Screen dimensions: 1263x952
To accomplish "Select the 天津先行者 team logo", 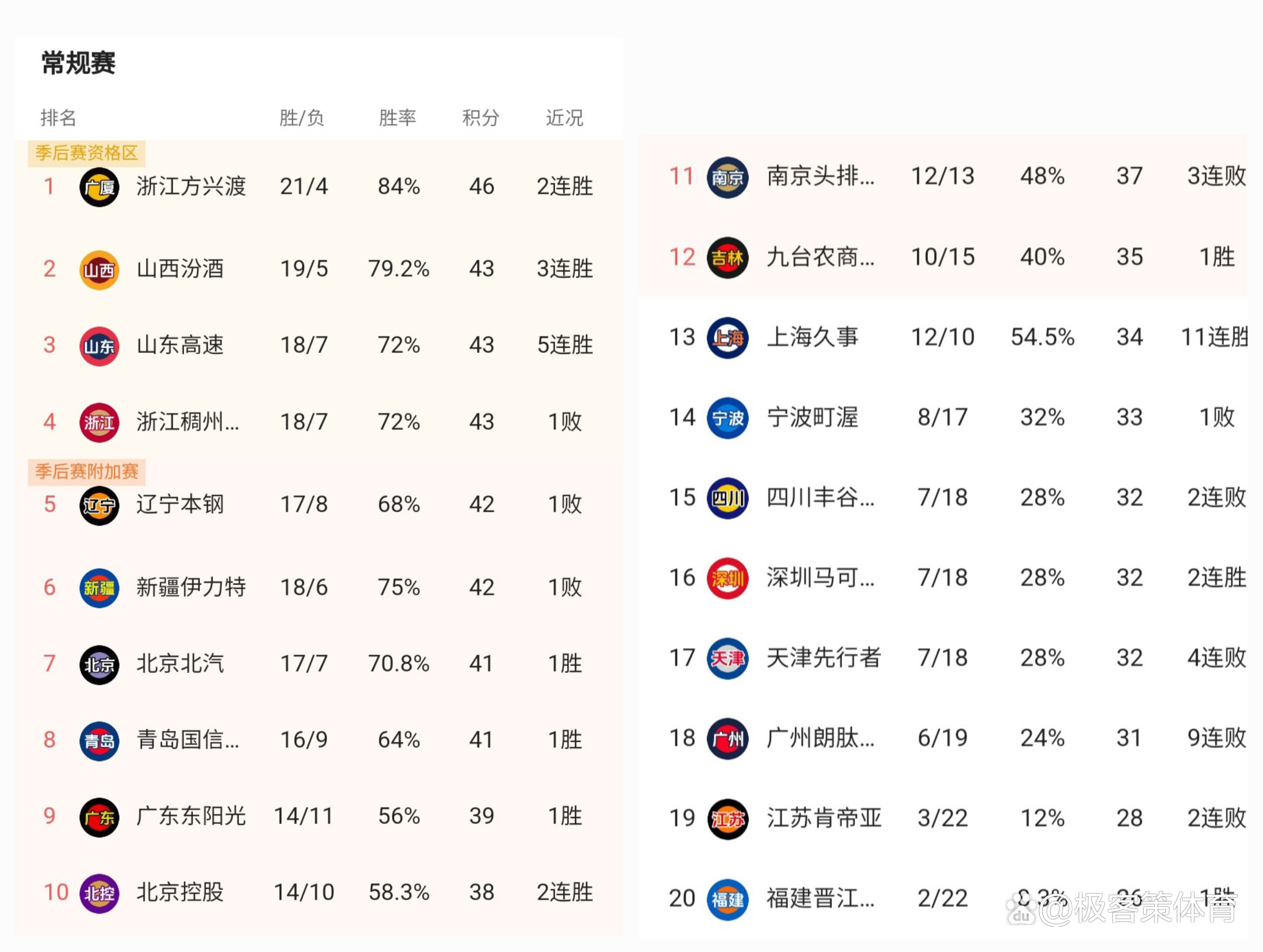I will (x=727, y=659).
